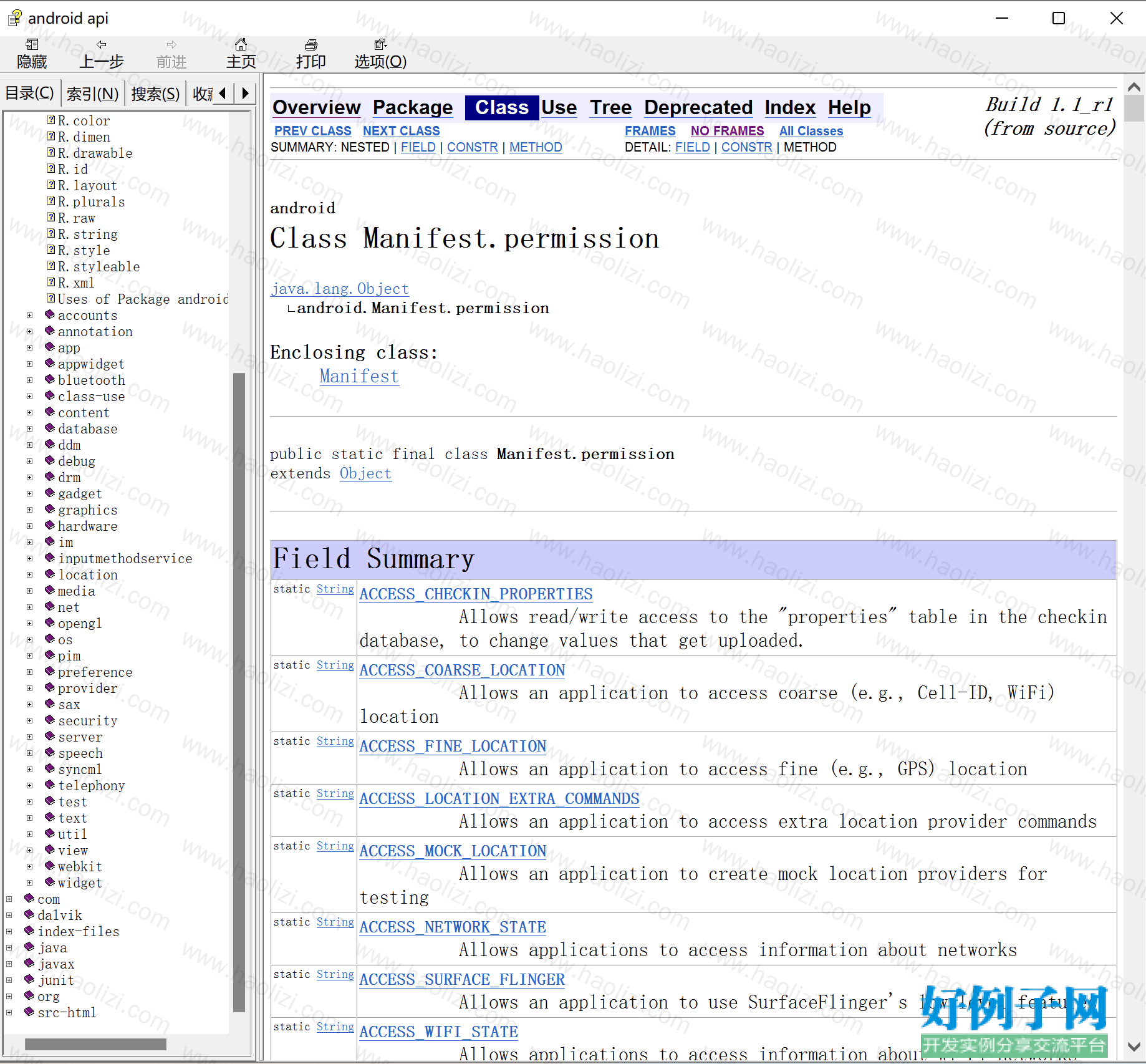The height and width of the screenshot is (1064, 1146).
Task: Open the ACCESS_WIFI_STATE field link
Action: coord(439,1032)
